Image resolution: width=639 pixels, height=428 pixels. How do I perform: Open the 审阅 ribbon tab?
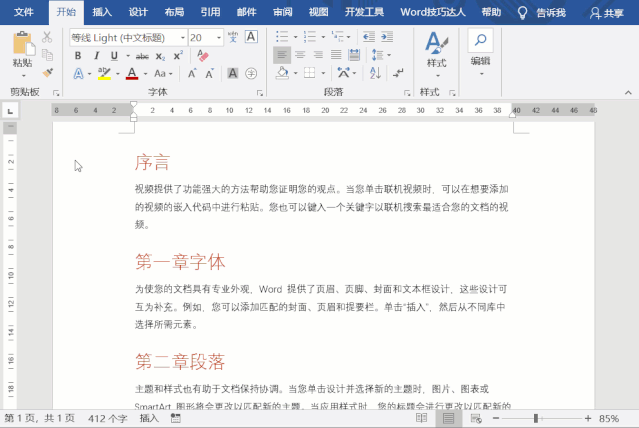coord(283,12)
